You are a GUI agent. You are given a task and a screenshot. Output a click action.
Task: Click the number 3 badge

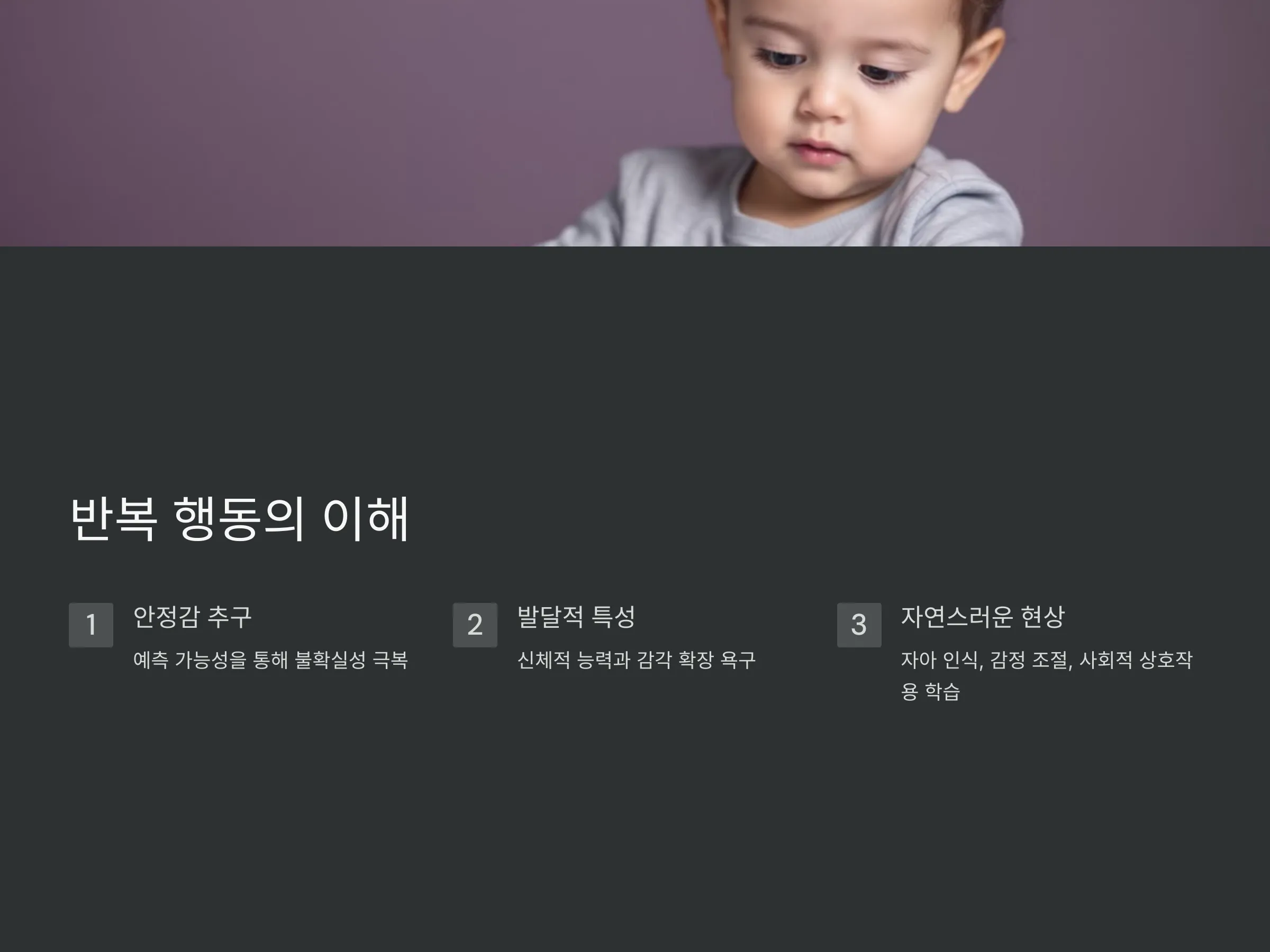859,625
